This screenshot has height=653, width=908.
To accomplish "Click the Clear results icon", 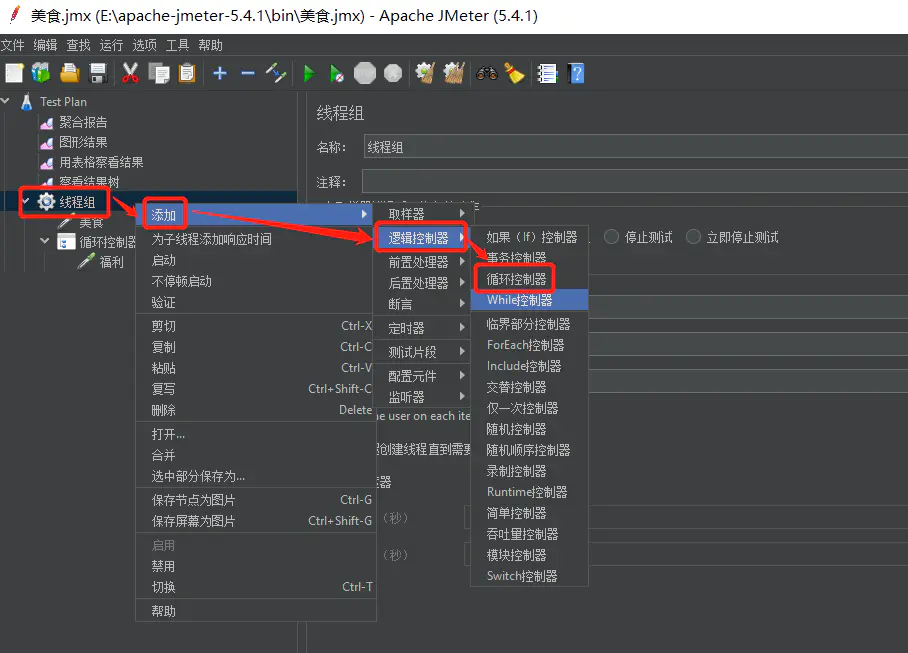I will click(425, 74).
